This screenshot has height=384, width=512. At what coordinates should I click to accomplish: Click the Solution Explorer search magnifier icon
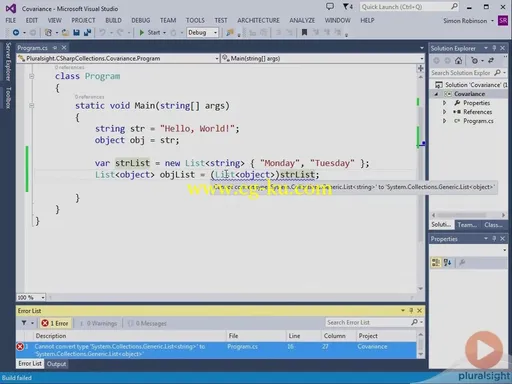click(x=498, y=73)
